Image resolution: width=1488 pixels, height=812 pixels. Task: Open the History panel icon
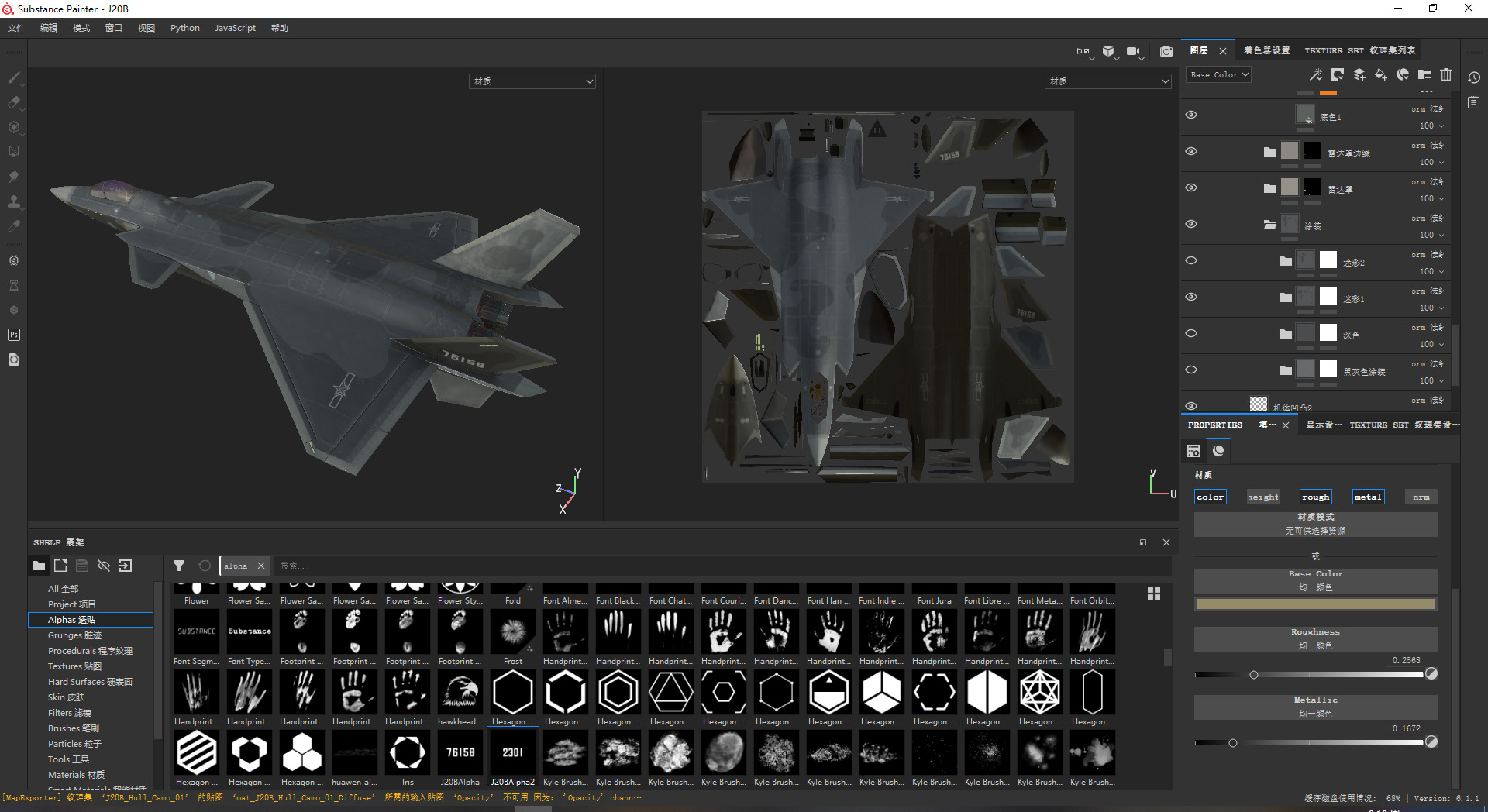[1474, 77]
